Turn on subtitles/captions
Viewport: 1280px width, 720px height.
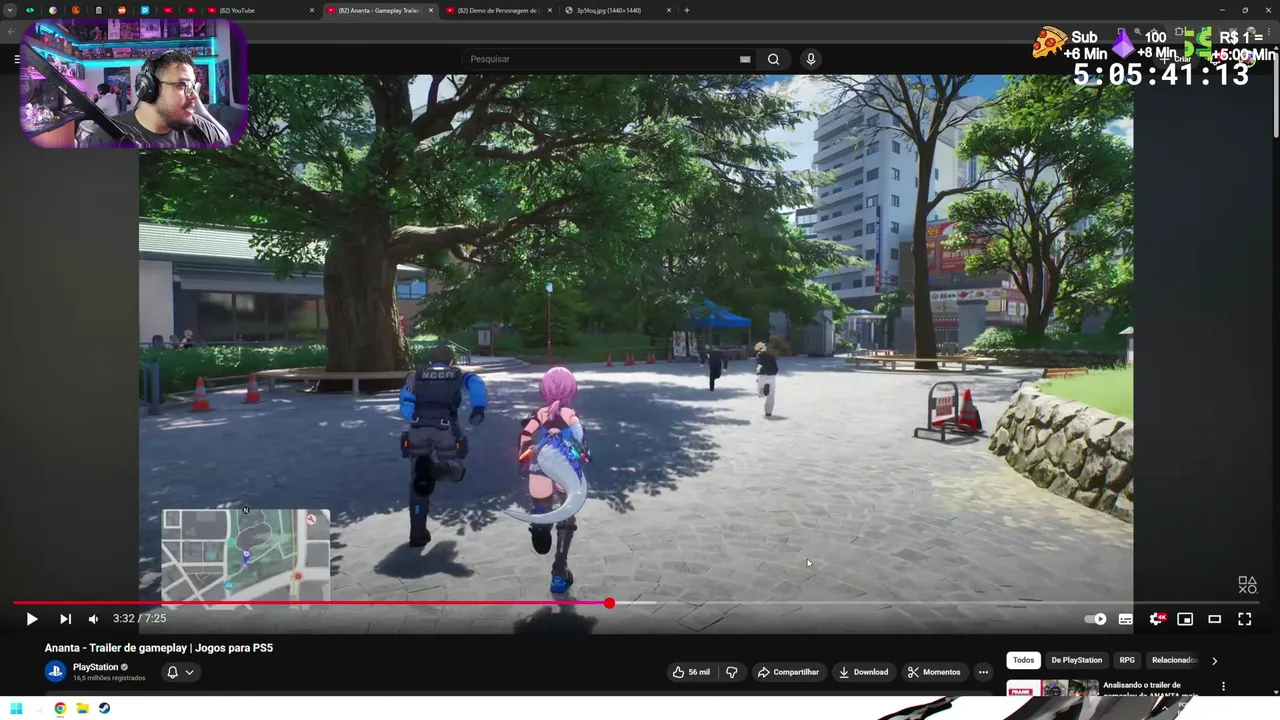(x=1126, y=619)
